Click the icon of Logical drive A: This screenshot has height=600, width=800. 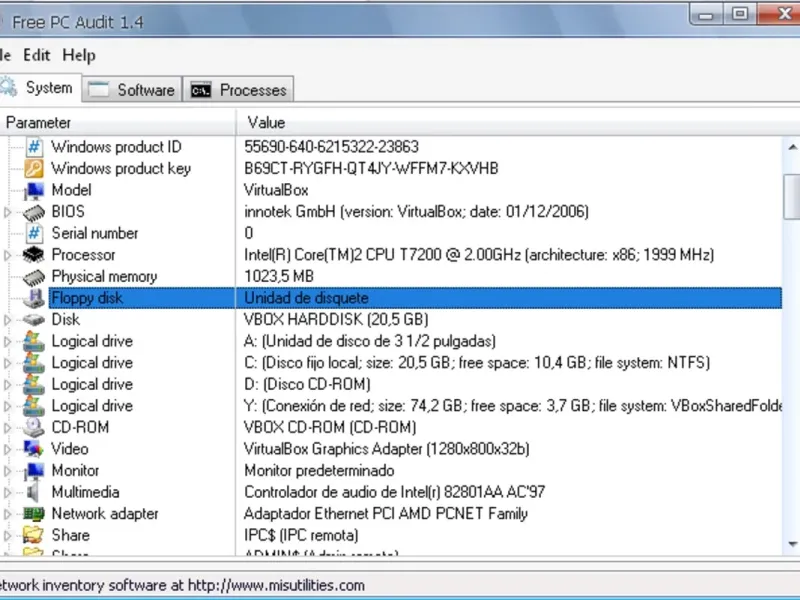click(34, 341)
